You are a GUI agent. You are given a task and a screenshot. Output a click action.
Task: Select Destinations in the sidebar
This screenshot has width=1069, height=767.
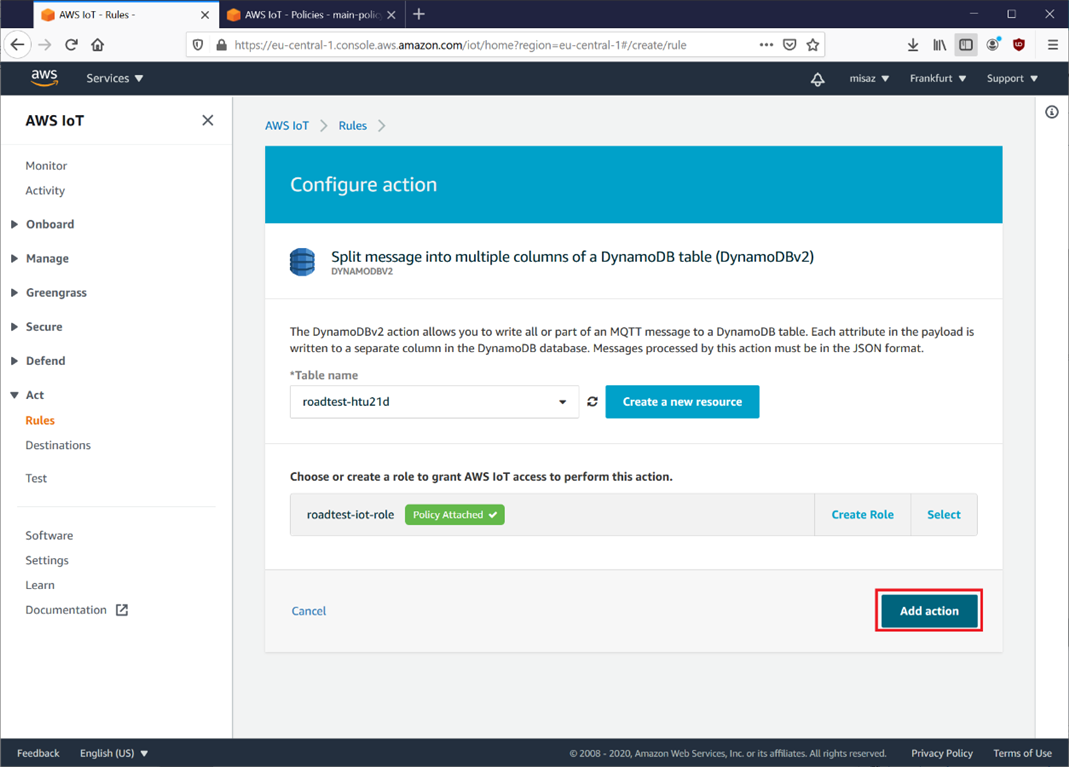(x=58, y=445)
